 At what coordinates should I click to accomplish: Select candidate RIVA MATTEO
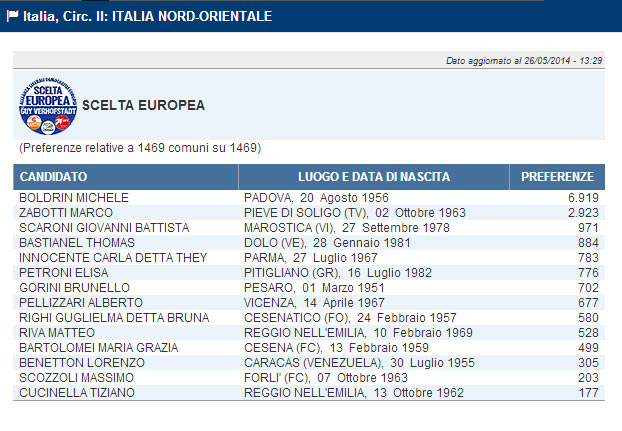(57, 333)
